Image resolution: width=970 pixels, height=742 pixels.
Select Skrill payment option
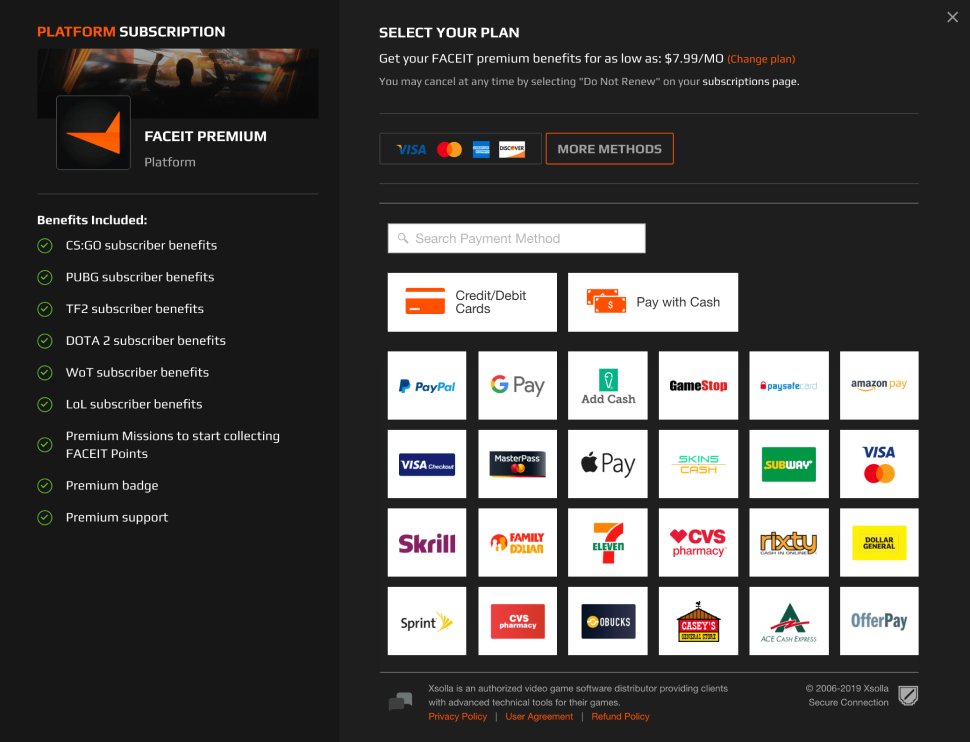(427, 542)
